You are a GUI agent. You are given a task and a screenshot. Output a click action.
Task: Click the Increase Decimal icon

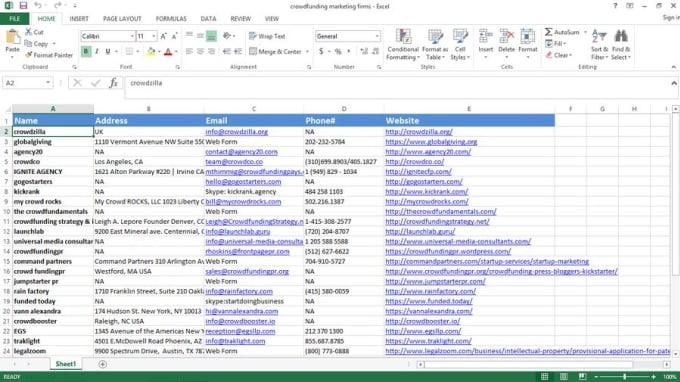pos(364,52)
